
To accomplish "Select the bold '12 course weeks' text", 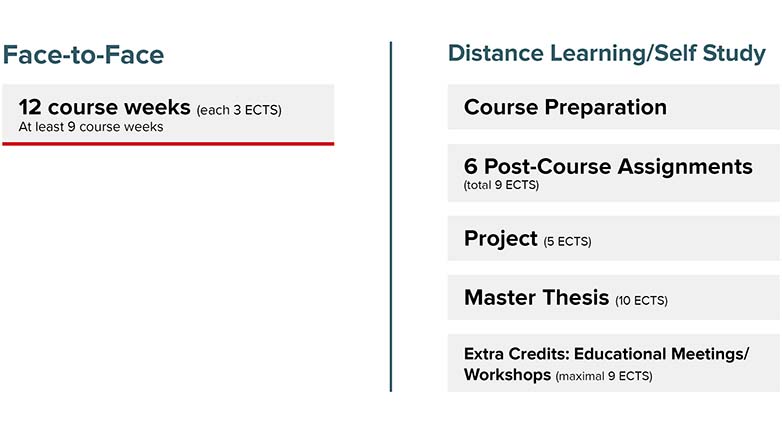I will pos(104,107).
